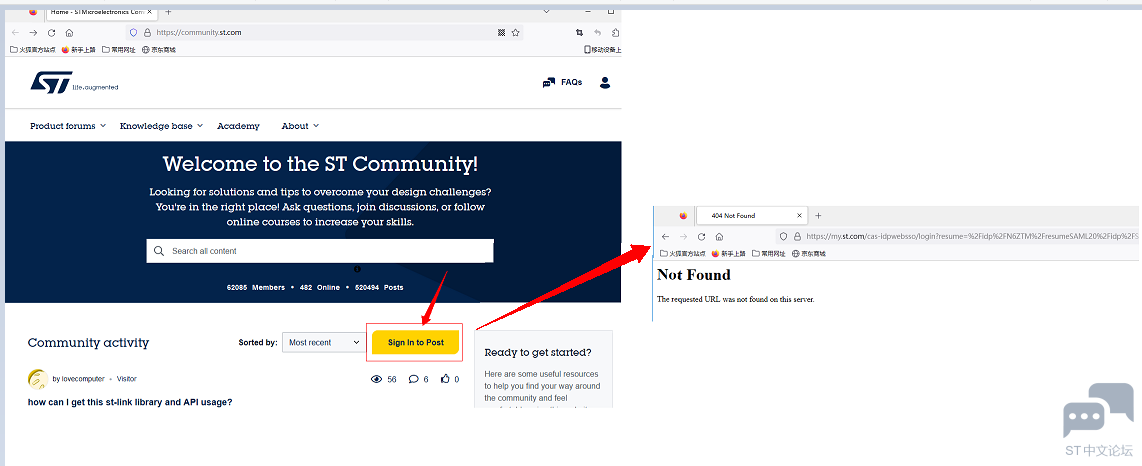Open Academy menu item
This screenshot has width=1142, height=466.
(x=238, y=126)
